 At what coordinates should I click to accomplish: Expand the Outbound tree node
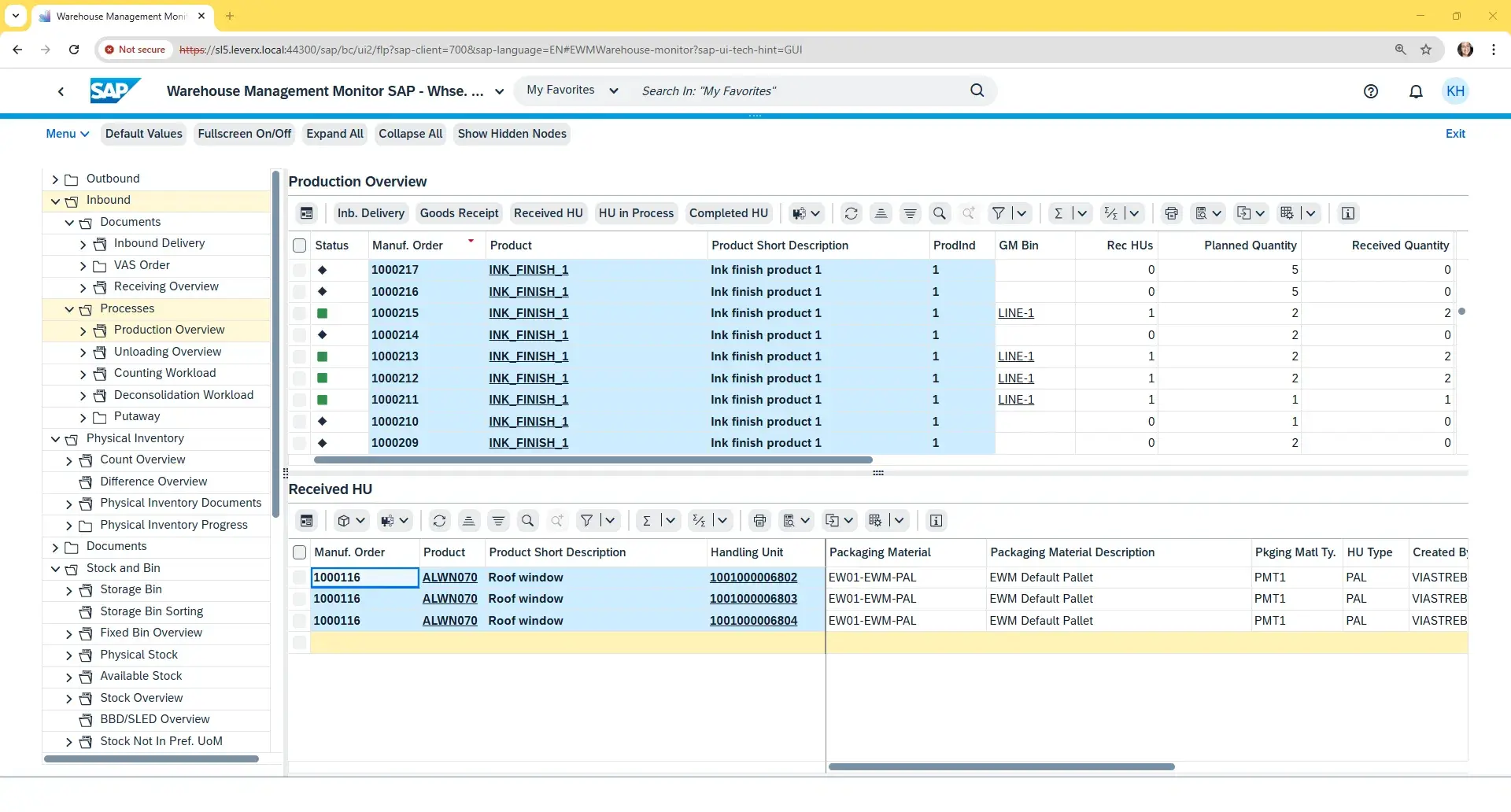tap(55, 179)
